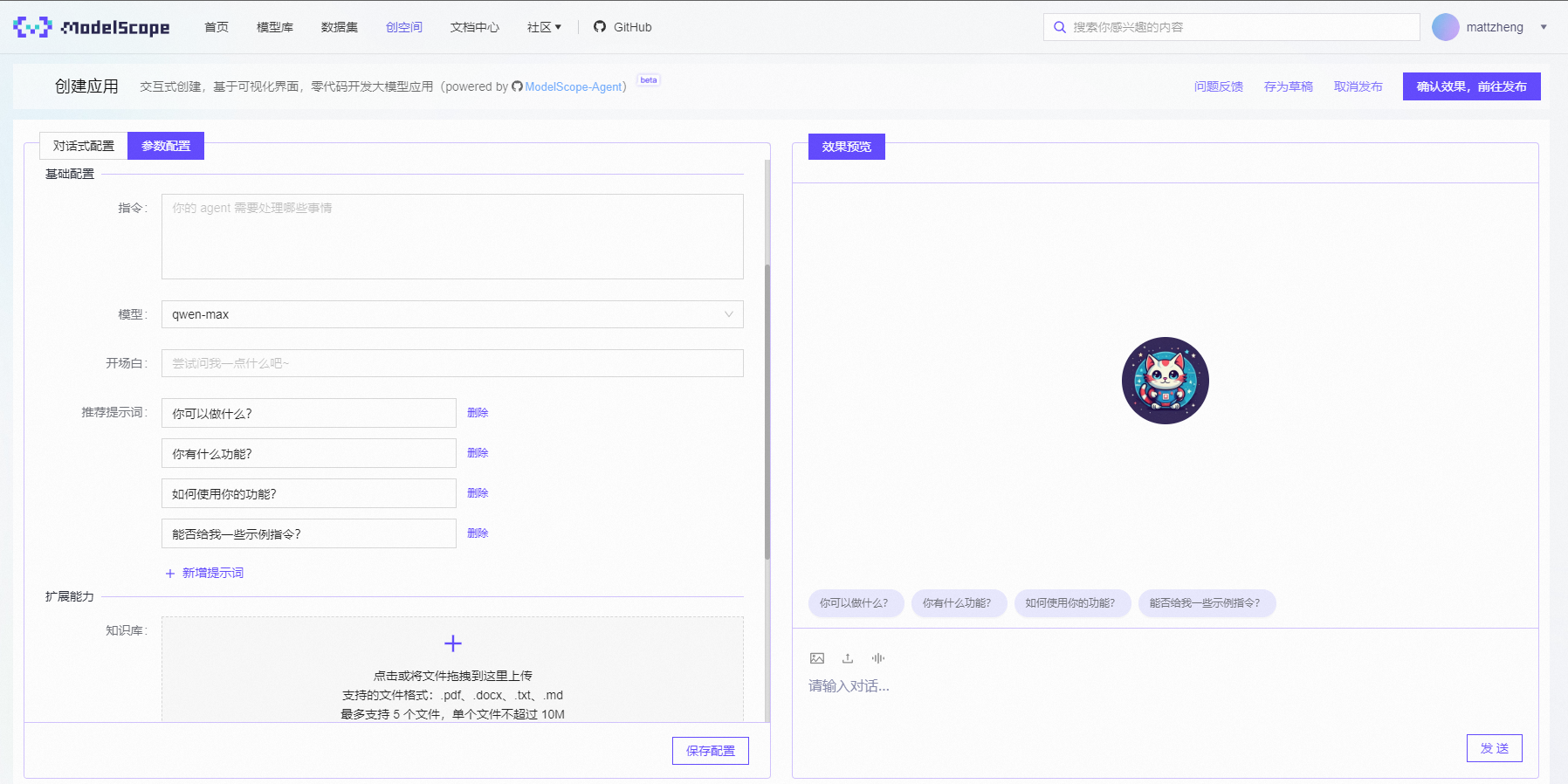The width and height of the screenshot is (1568, 784).
Task: Open the qwen-max model dropdown
Action: 452,314
